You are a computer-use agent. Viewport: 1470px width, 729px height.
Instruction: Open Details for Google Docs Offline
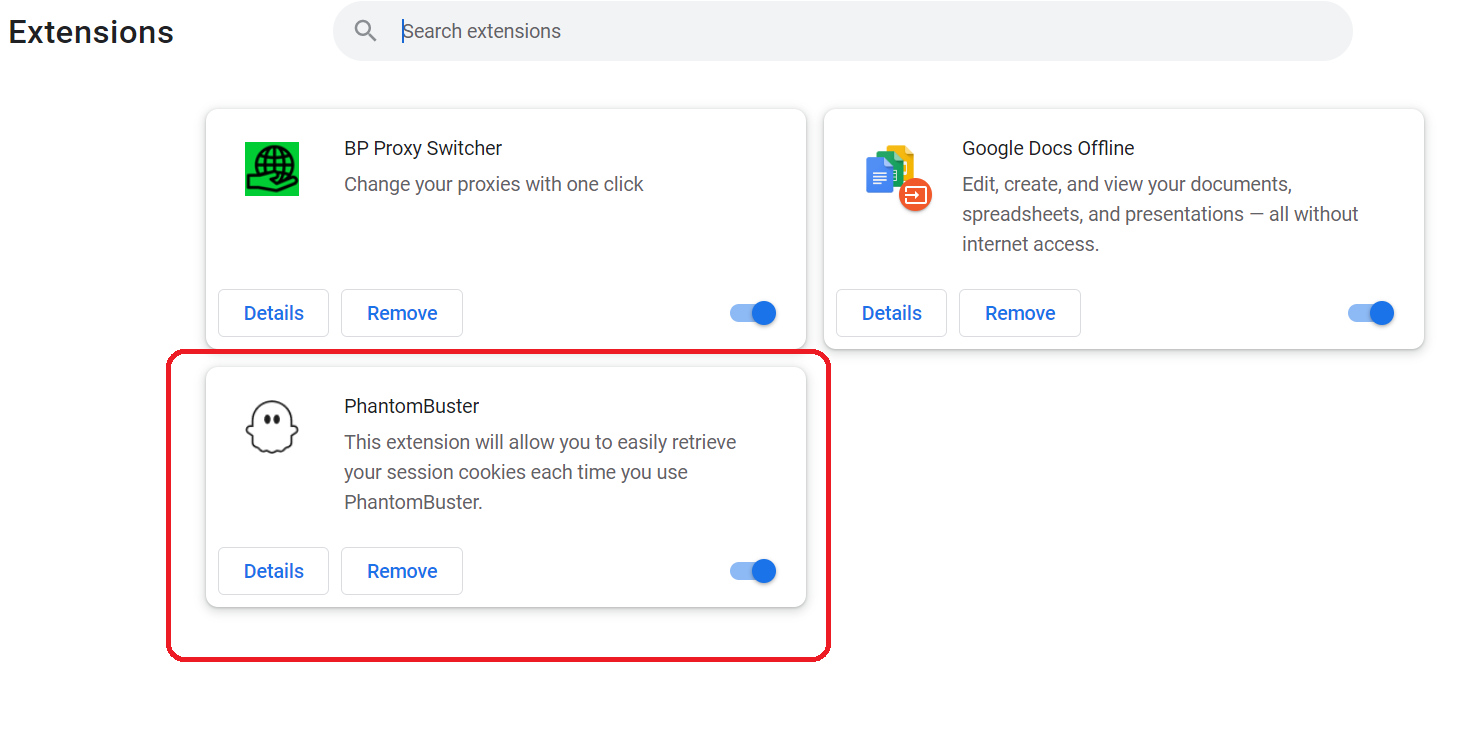pos(892,313)
